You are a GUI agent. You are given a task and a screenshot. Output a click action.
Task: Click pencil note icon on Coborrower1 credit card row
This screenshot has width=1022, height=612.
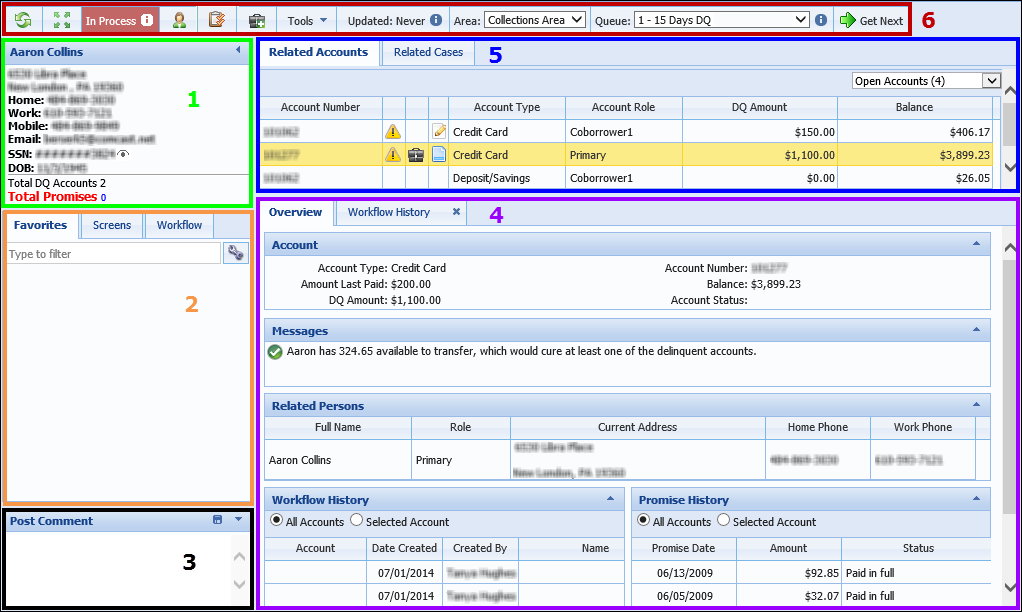pos(439,132)
